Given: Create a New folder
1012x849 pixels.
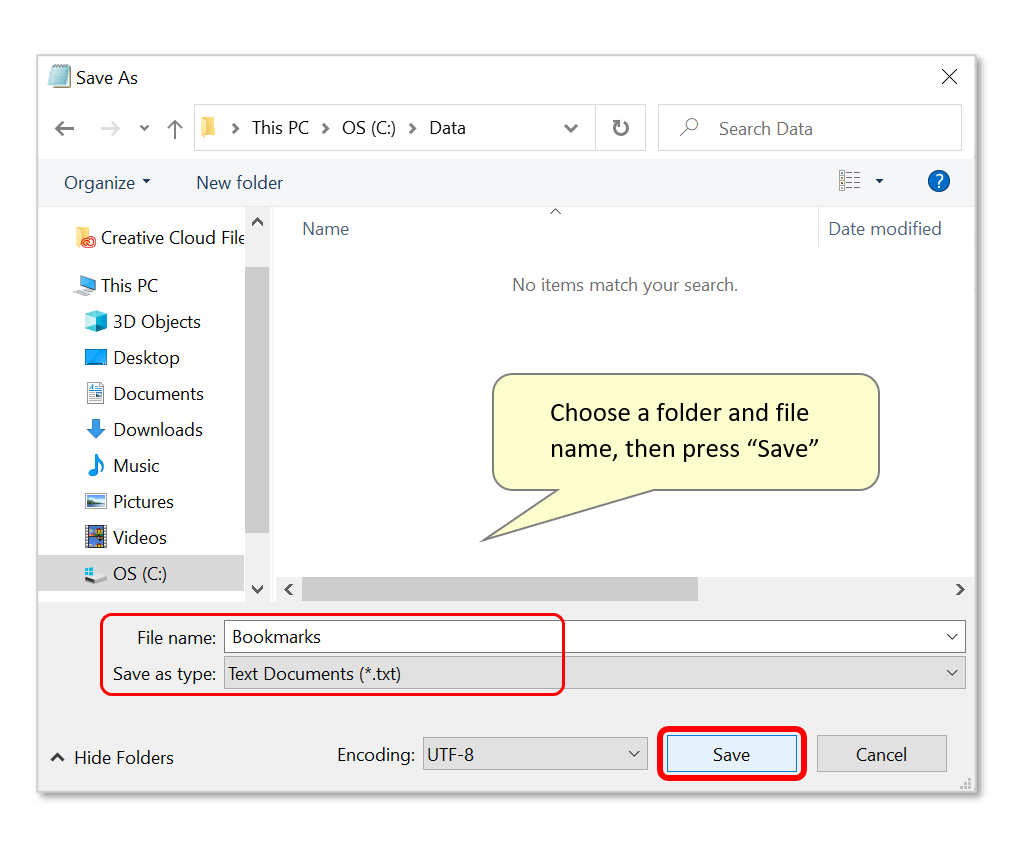Looking at the screenshot, I should [x=239, y=183].
